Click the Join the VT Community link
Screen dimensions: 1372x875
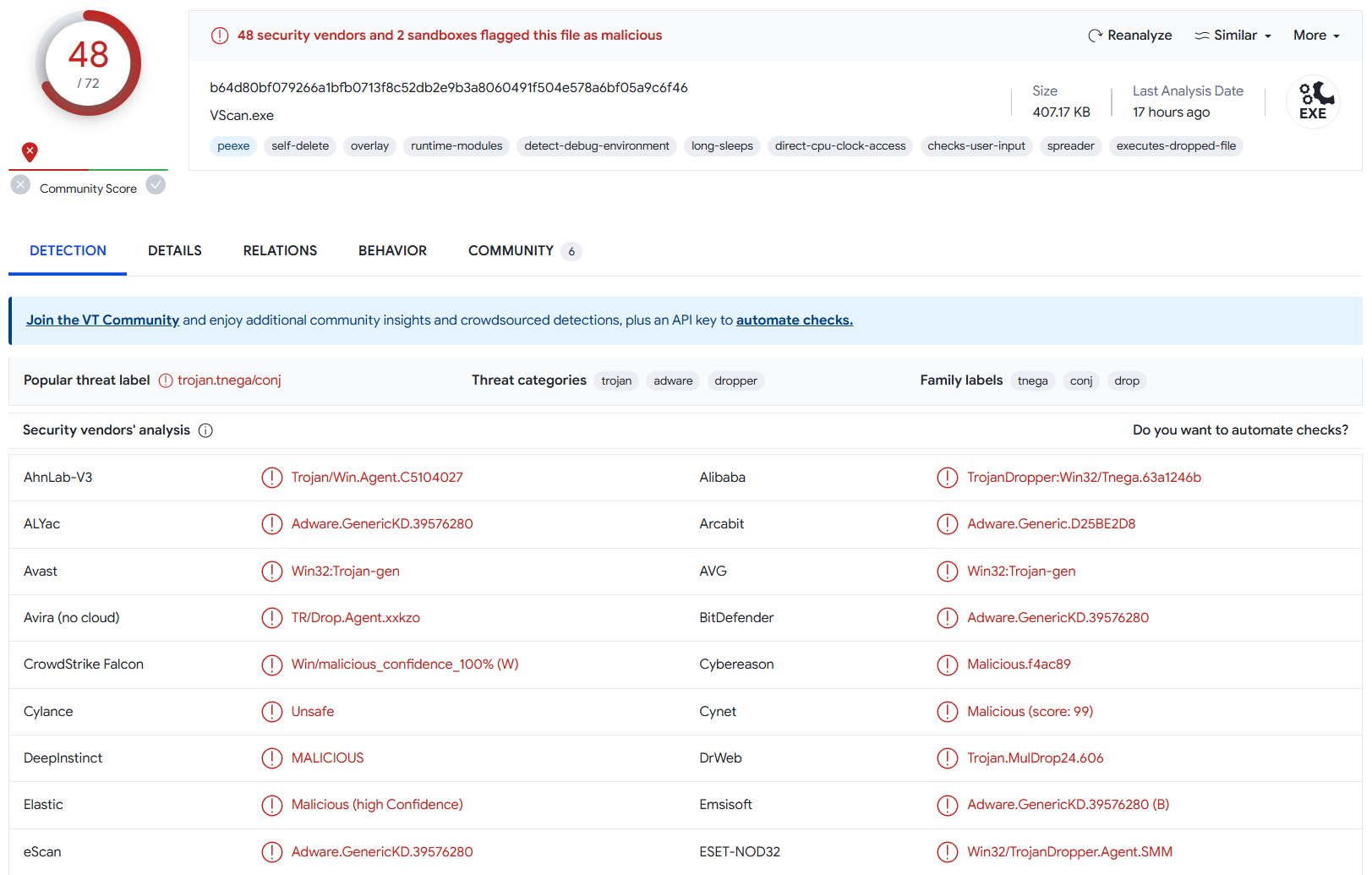tap(102, 320)
